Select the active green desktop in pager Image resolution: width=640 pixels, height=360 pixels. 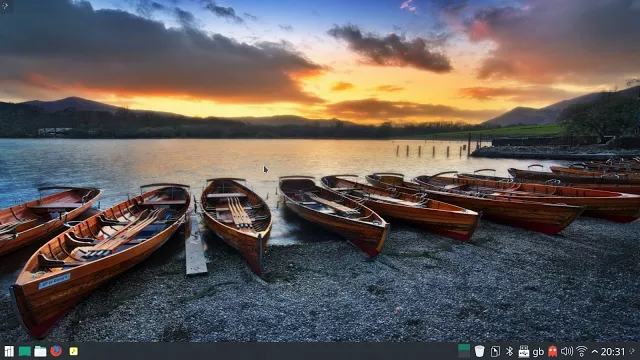(x=464, y=348)
